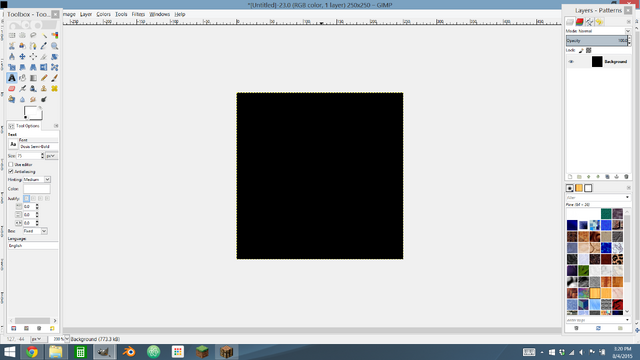Select the Paths tool
Viewport: 640px width, 360px height.
33,46
